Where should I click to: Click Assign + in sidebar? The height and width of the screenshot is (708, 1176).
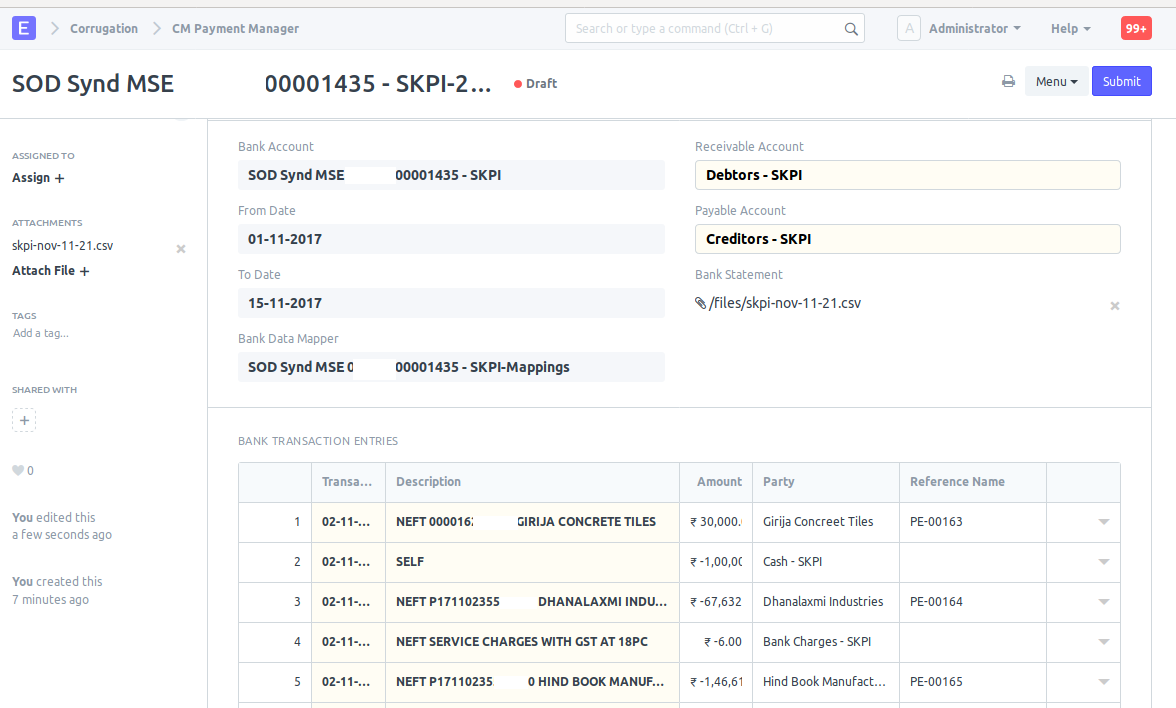[38, 178]
